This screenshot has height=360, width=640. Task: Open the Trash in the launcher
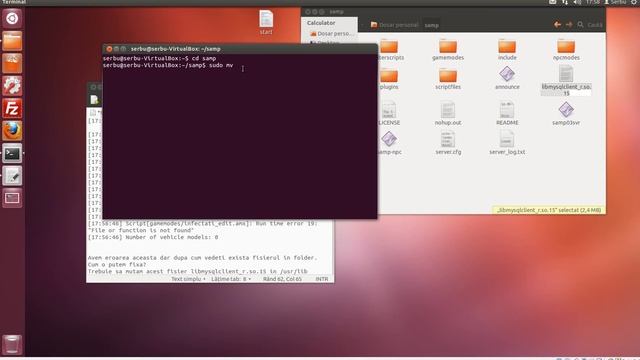tap(12, 344)
